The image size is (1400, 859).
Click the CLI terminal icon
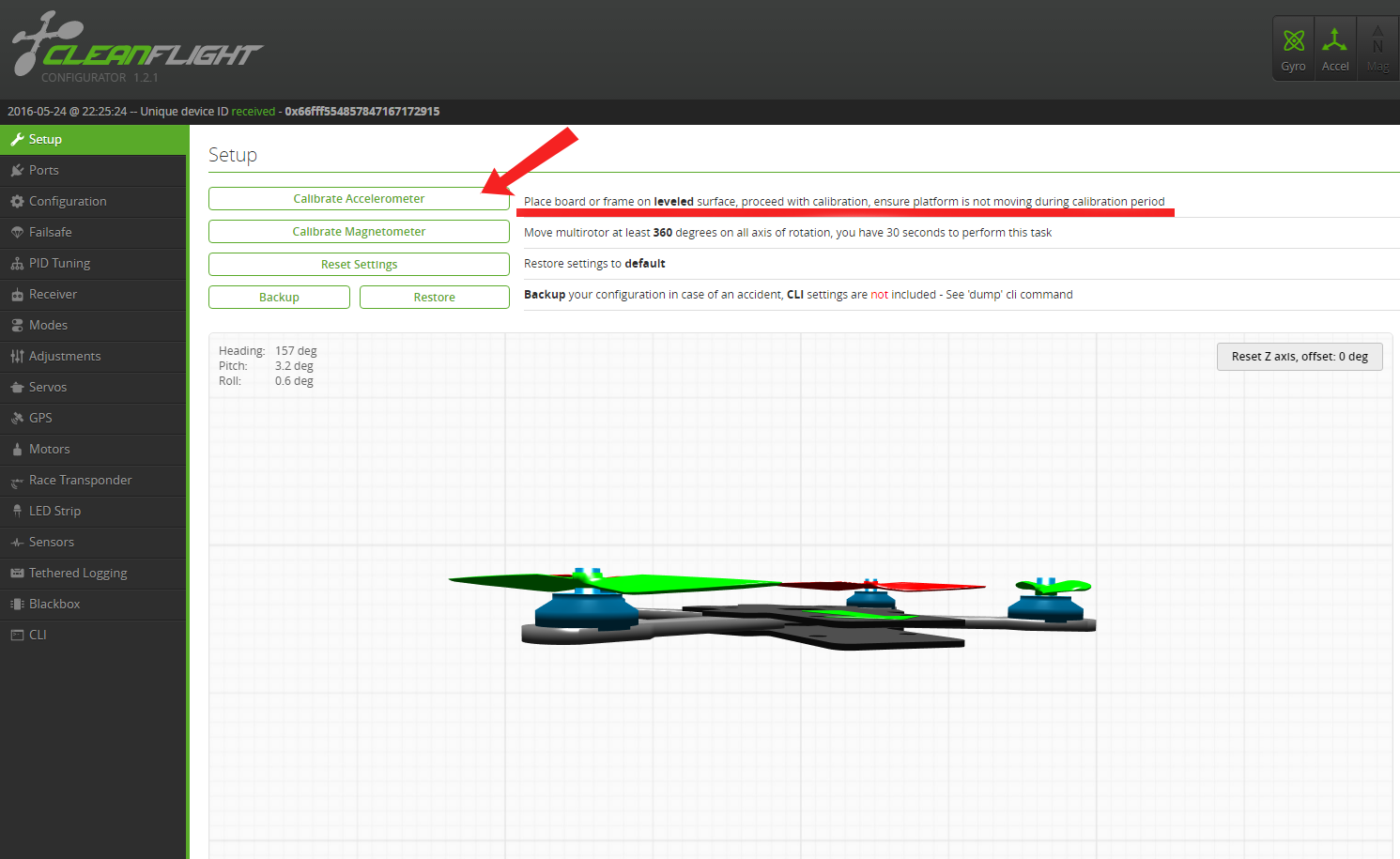[x=17, y=636]
